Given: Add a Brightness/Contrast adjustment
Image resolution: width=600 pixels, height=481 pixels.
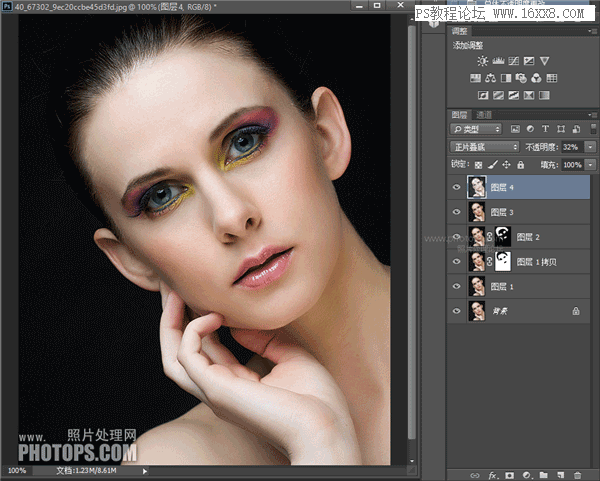Looking at the screenshot, I should [x=483, y=61].
